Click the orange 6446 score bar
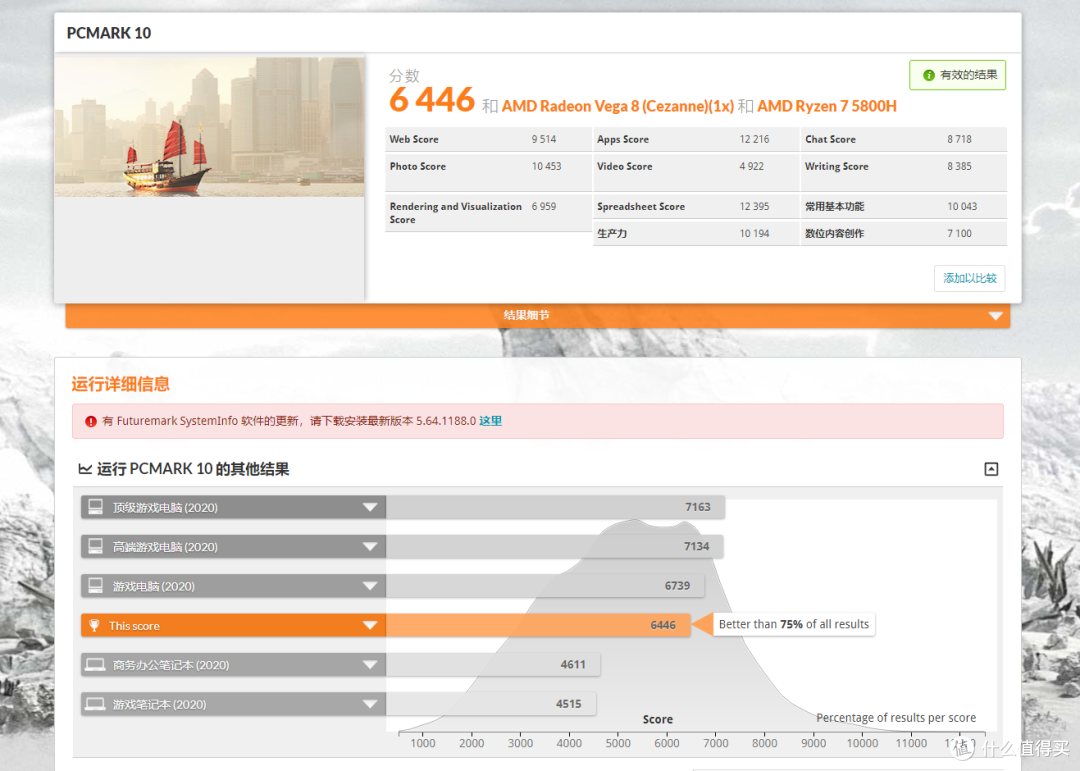Viewport: 1080px width, 771px height. (538, 625)
